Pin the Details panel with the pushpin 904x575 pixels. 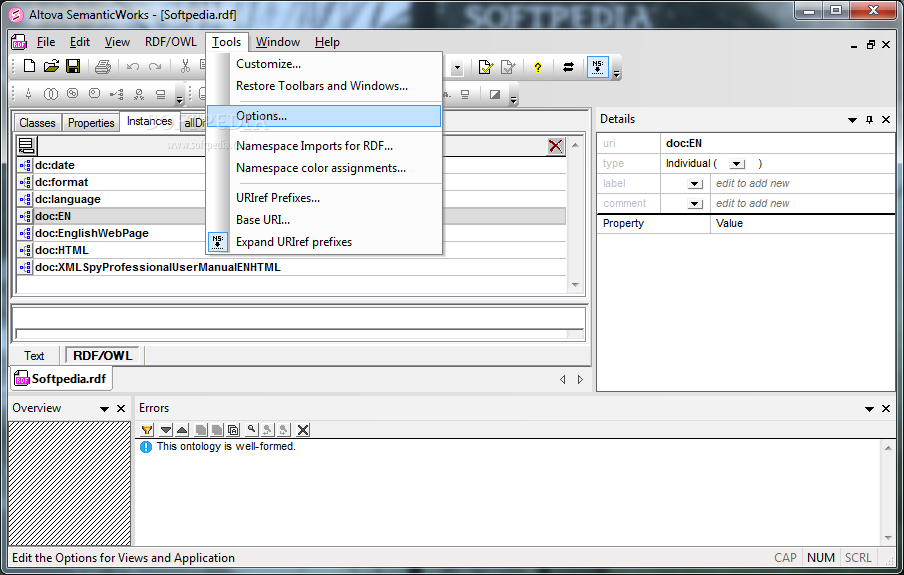(869, 120)
